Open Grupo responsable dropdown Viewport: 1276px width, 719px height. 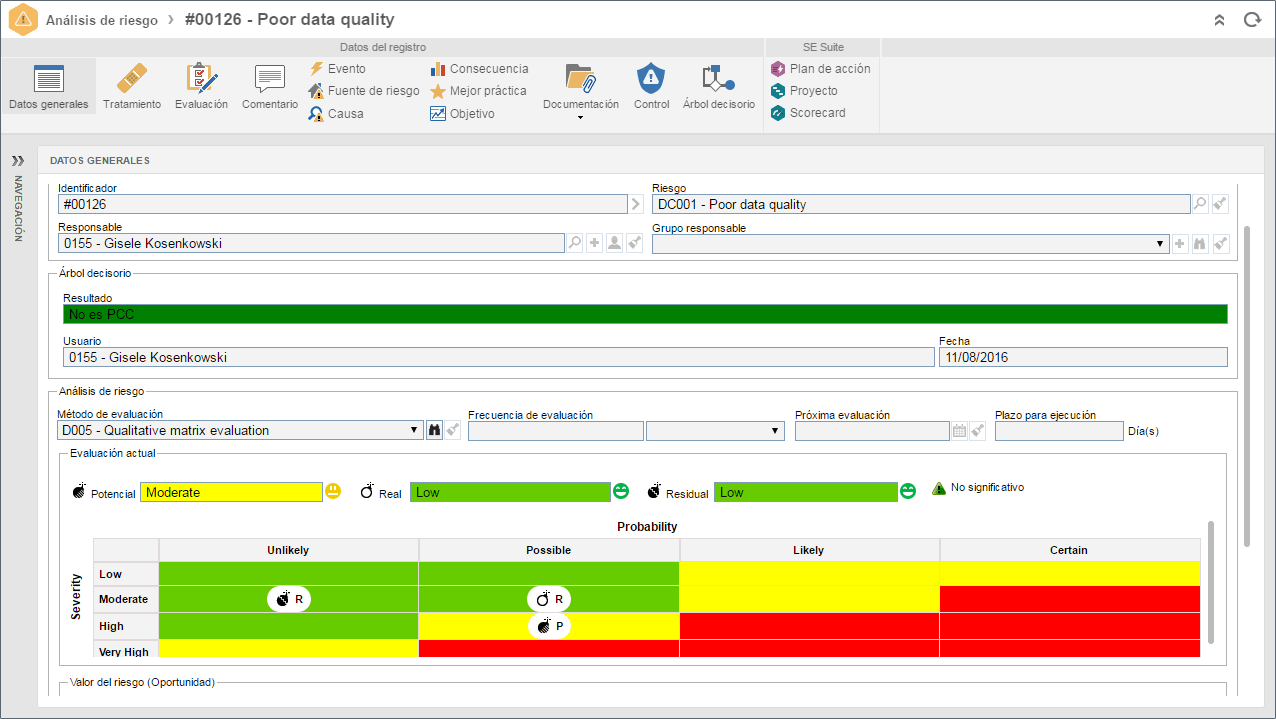tap(1160, 244)
